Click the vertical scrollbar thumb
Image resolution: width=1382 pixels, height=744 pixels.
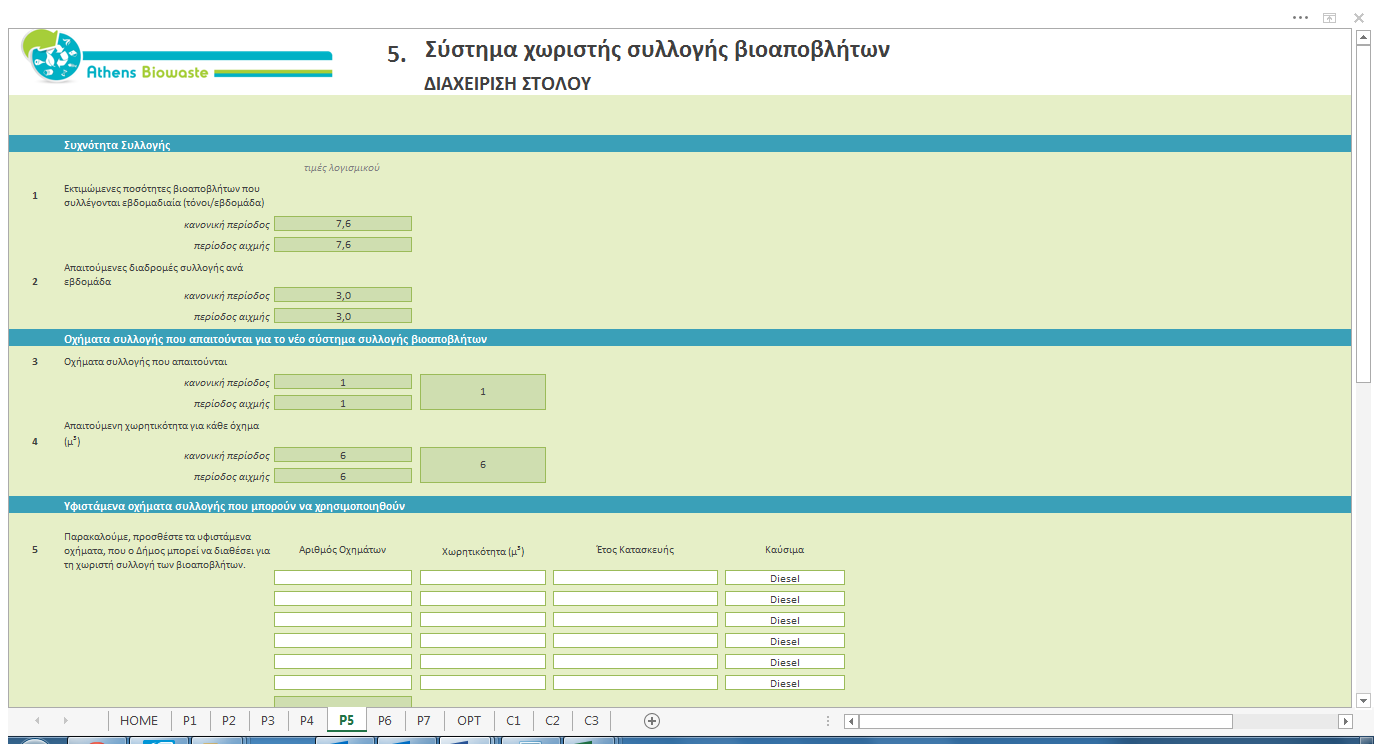(1363, 213)
